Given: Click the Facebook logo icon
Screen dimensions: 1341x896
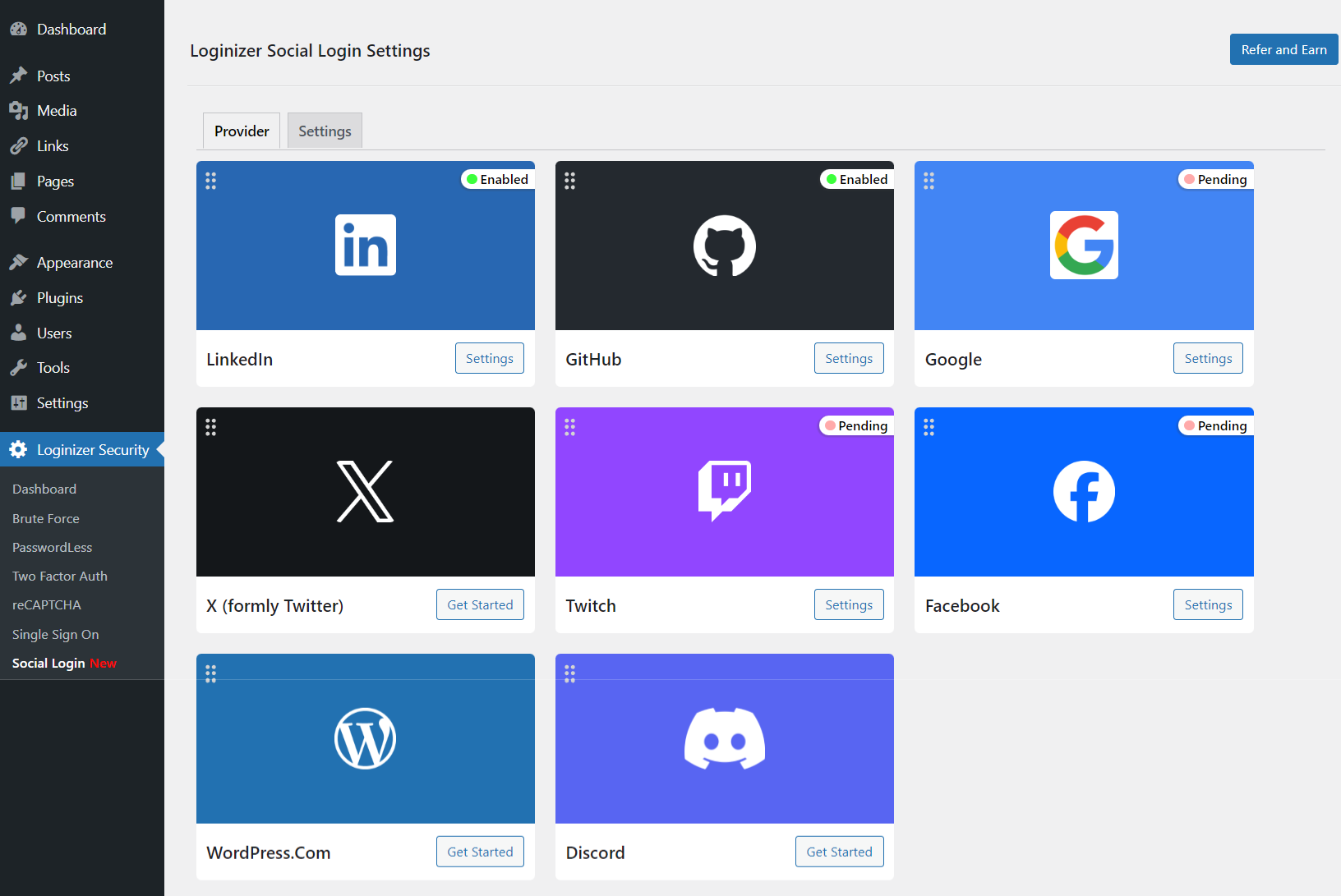Looking at the screenshot, I should pos(1084,491).
